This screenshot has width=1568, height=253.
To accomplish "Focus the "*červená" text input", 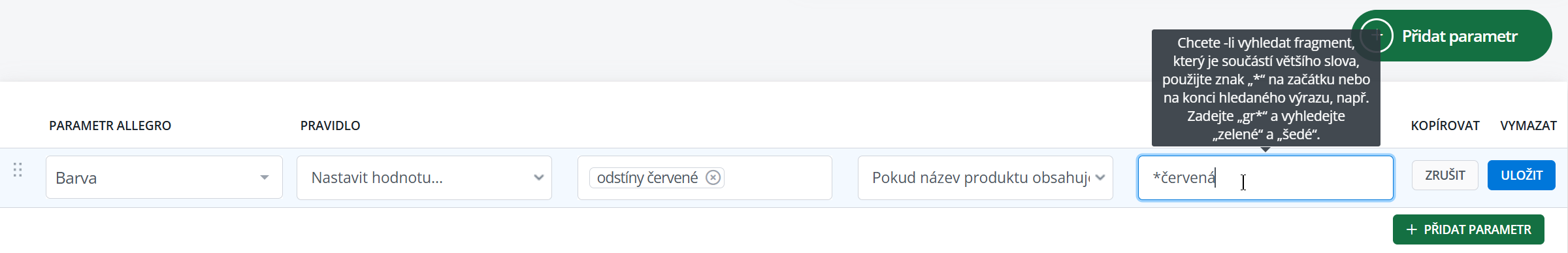I will click(1266, 177).
